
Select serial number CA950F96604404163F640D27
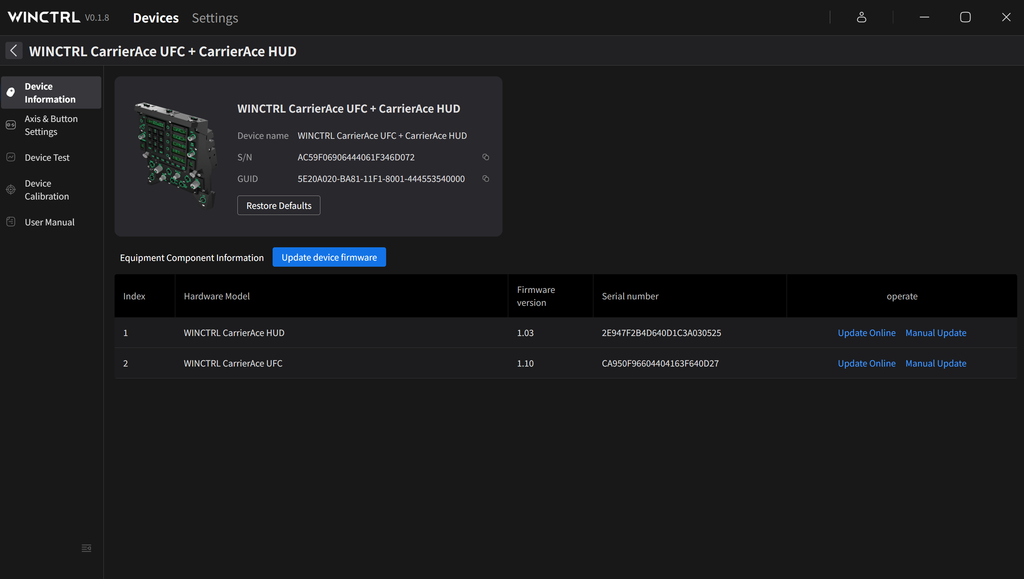point(660,364)
